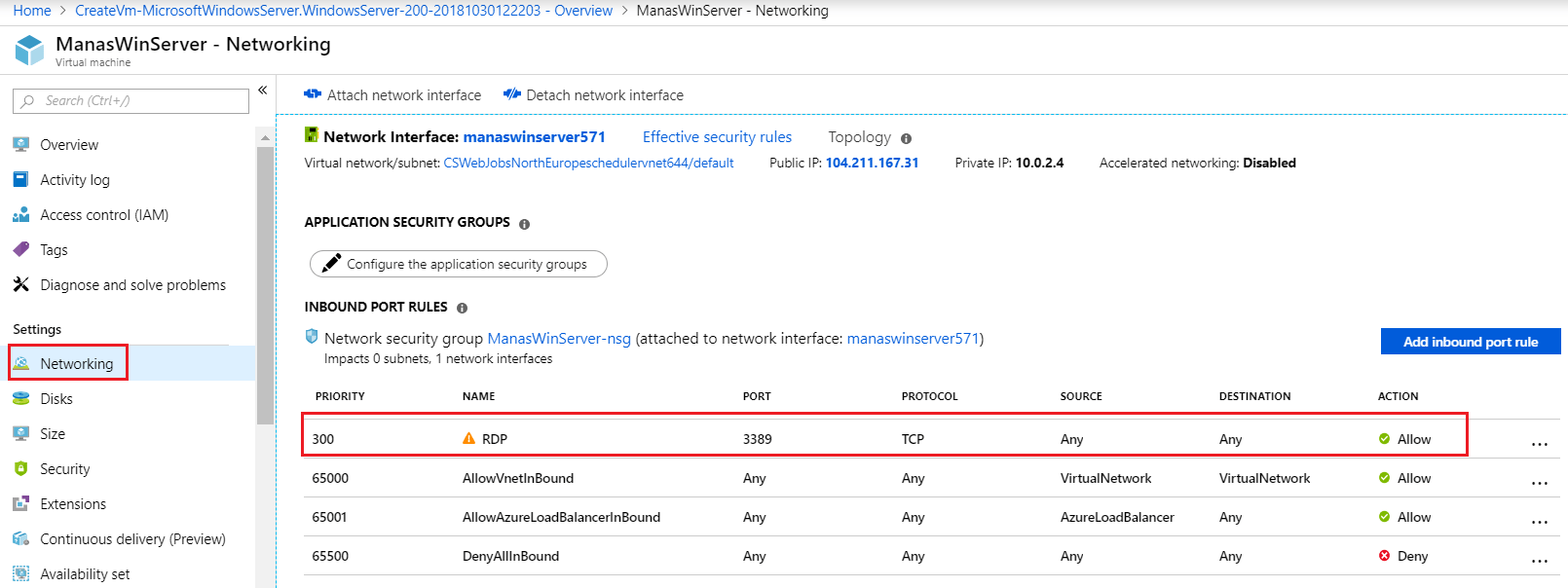The width and height of the screenshot is (1568, 588).
Task: Open Effective security rules
Action: [x=717, y=137]
